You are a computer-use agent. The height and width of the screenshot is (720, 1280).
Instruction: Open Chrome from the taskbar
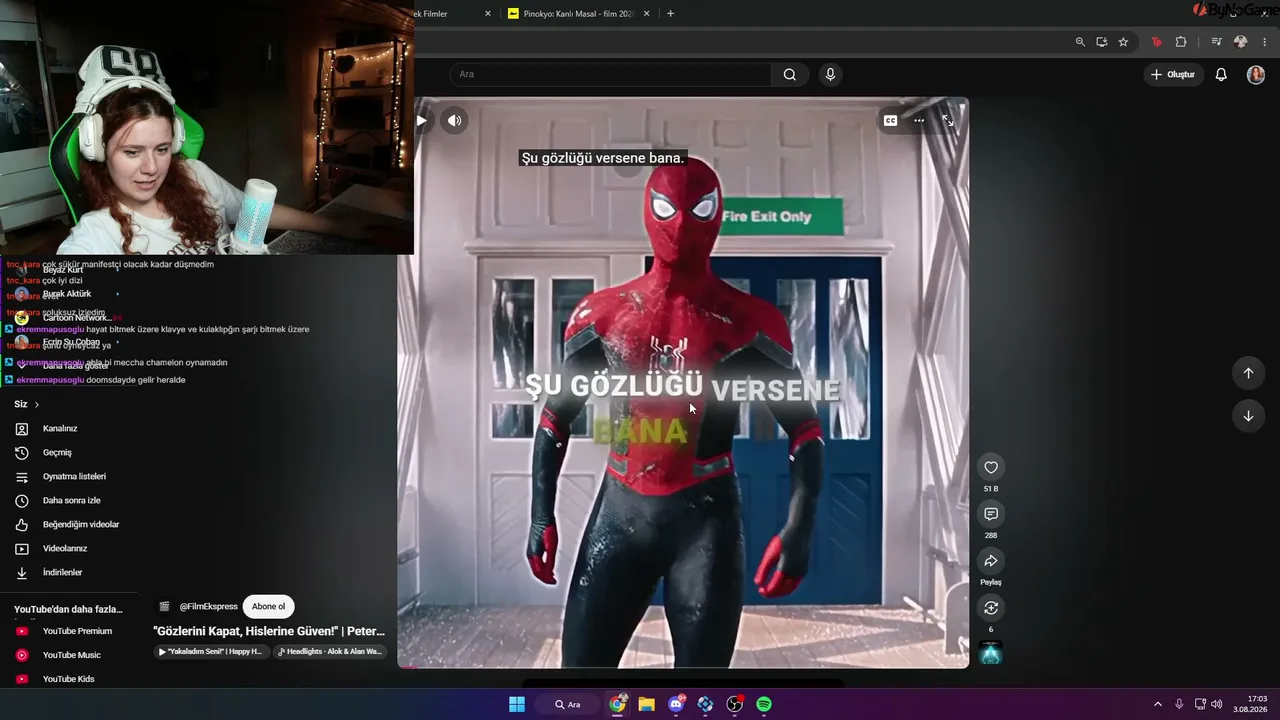tap(618, 704)
